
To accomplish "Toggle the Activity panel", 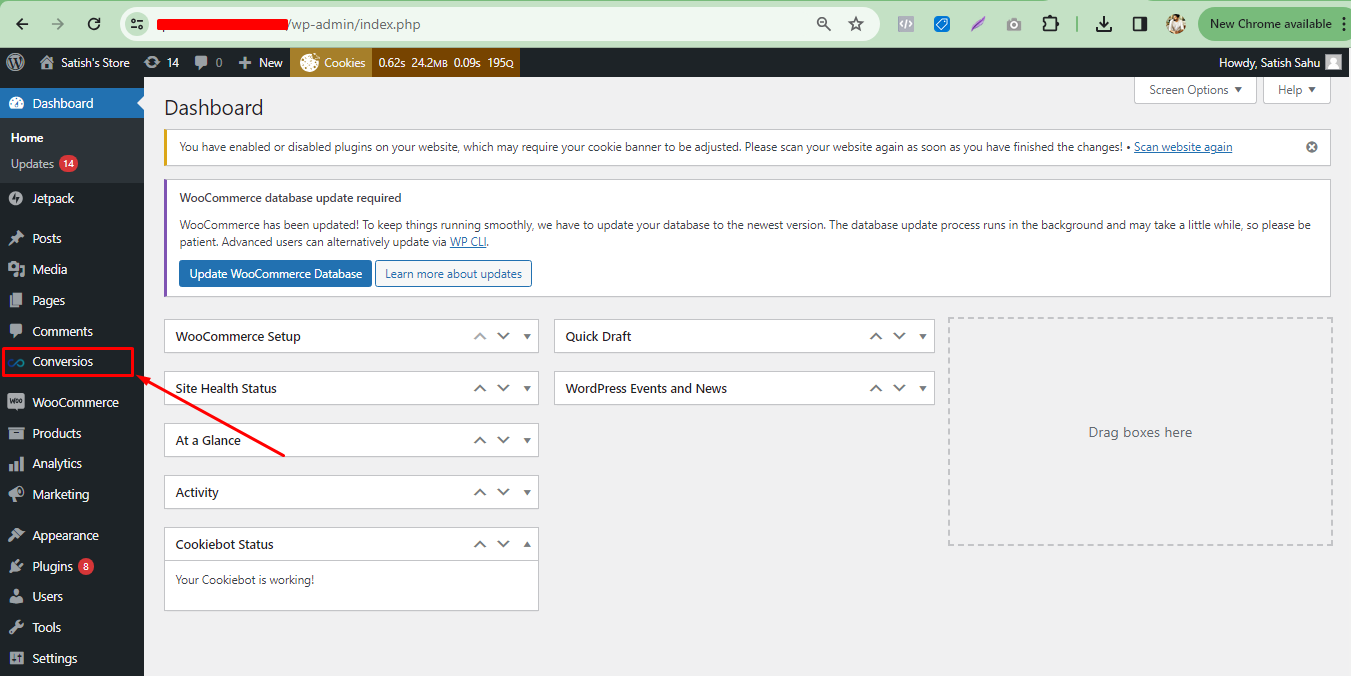I will point(527,493).
